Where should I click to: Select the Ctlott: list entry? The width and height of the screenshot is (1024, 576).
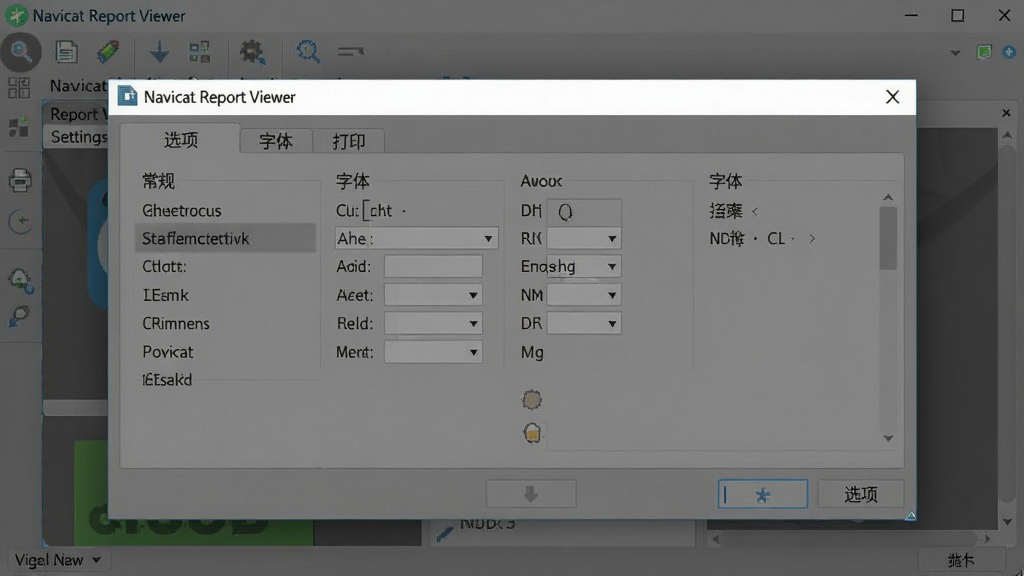click(164, 266)
